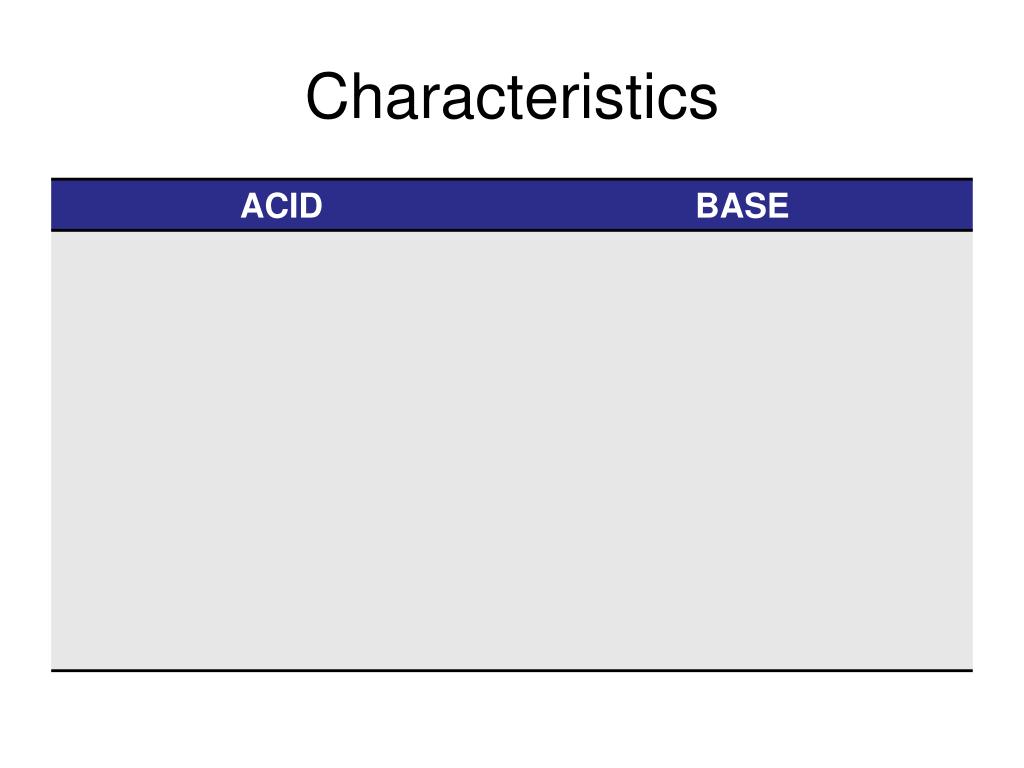The height and width of the screenshot is (768, 1024).
Task: Click the letter "A" in ACID
Action: pyautogui.click(x=251, y=206)
